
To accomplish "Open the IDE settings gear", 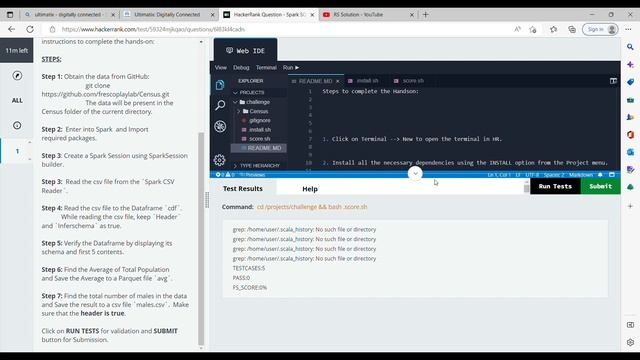I will pyautogui.click(x=220, y=160).
